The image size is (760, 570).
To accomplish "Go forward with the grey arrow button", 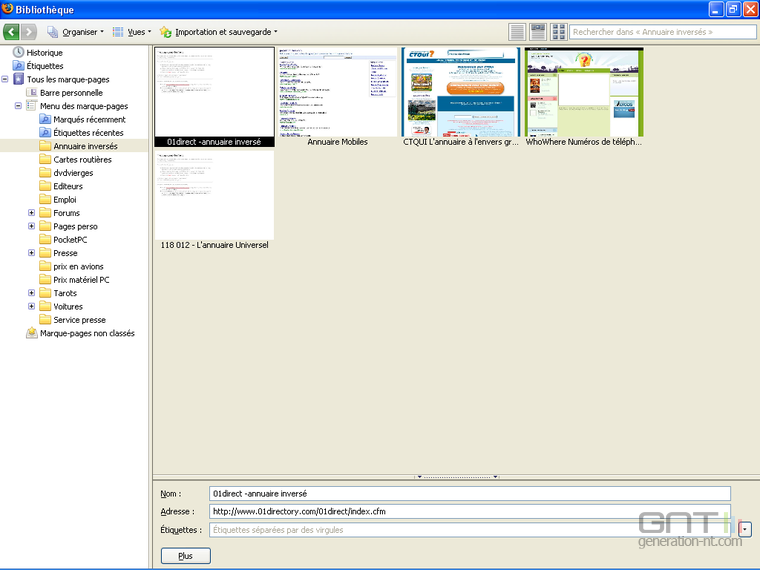I will coord(29,32).
